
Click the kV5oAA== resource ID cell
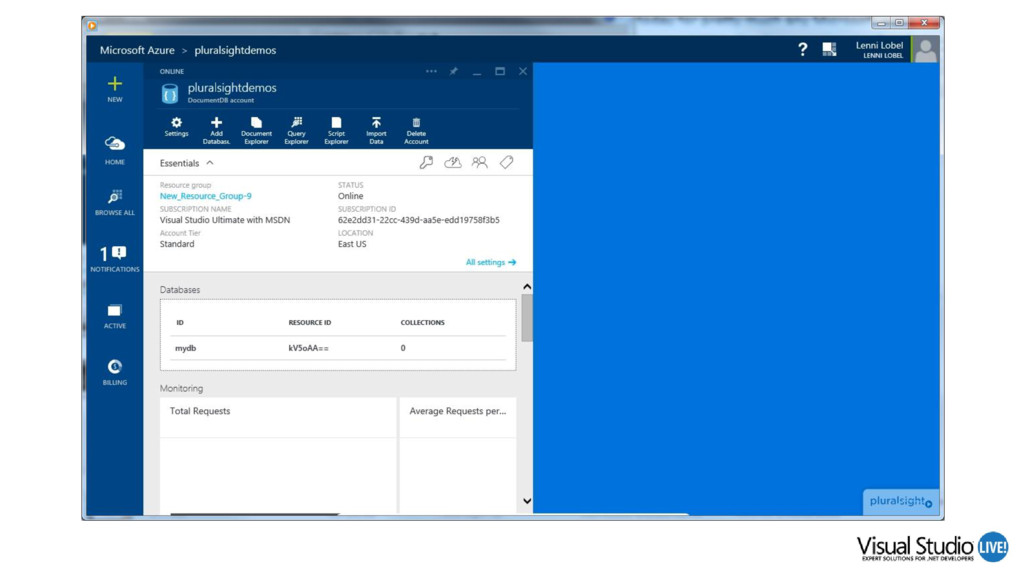309,348
